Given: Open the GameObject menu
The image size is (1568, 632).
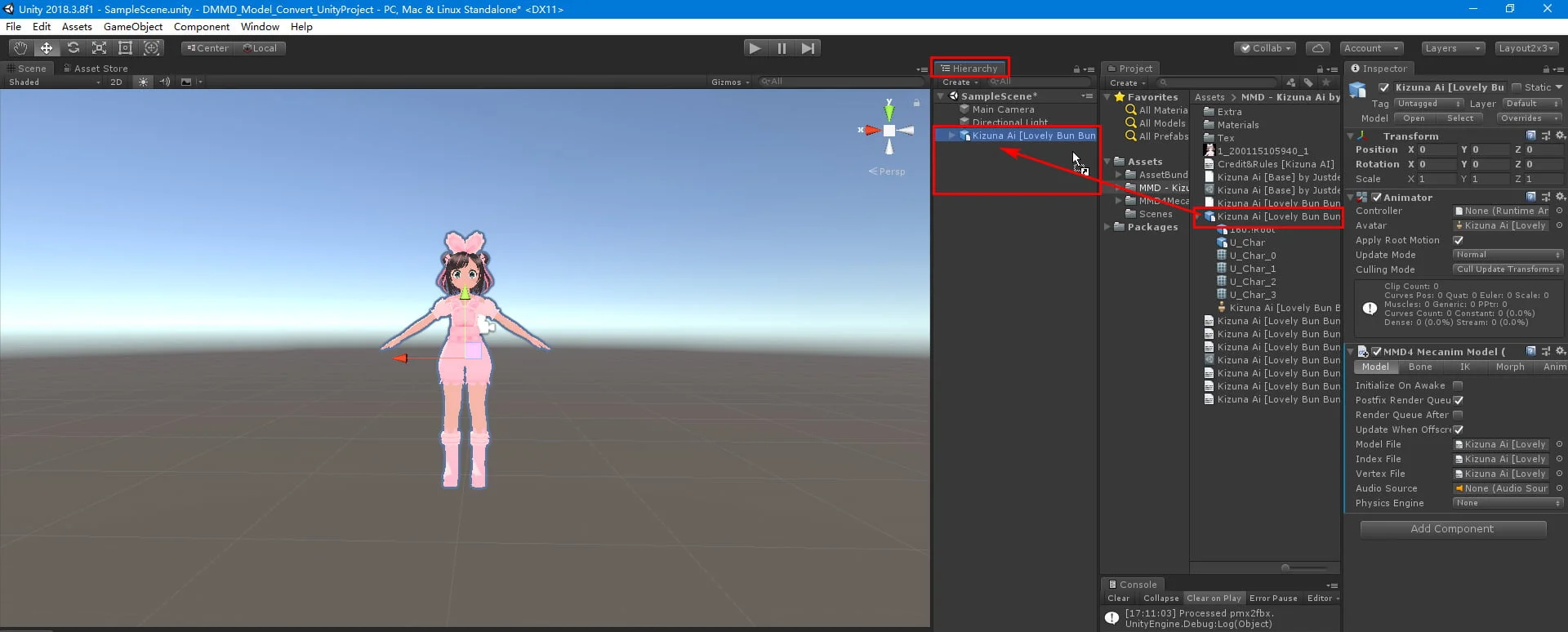Looking at the screenshot, I should pyautogui.click(x=133, y=26).
